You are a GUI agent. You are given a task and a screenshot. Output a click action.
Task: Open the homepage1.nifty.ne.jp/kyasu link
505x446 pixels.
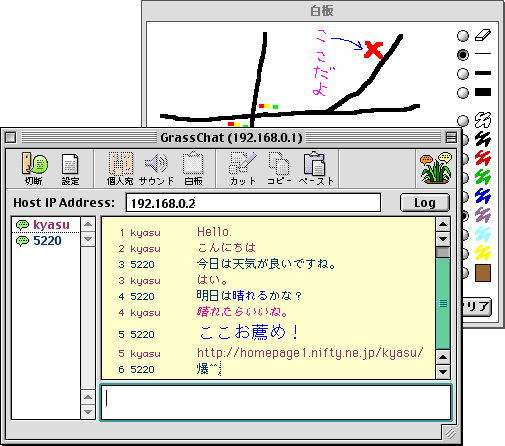(x=310, y=353)
